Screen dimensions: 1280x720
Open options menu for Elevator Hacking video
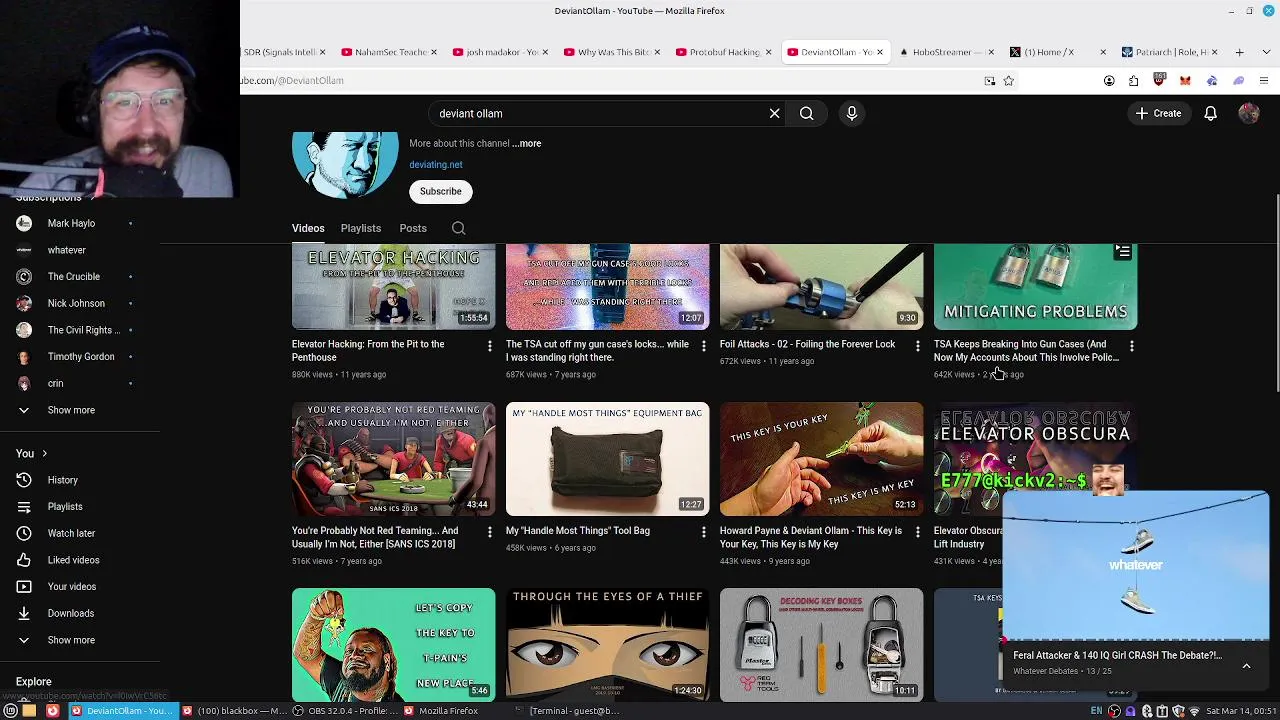point(489,346)
